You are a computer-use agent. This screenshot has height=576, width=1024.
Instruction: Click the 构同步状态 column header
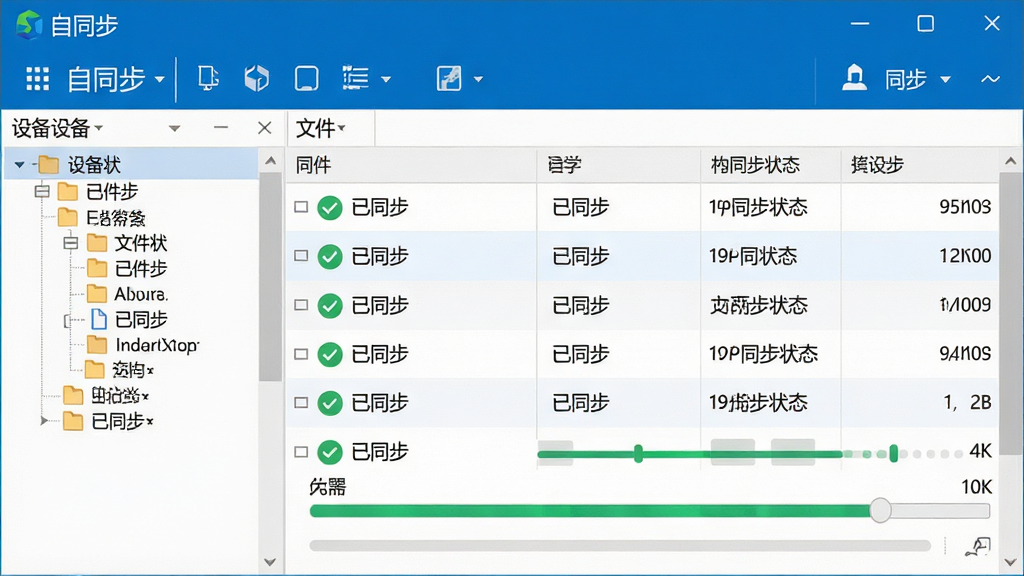click(x=771, y=165)
